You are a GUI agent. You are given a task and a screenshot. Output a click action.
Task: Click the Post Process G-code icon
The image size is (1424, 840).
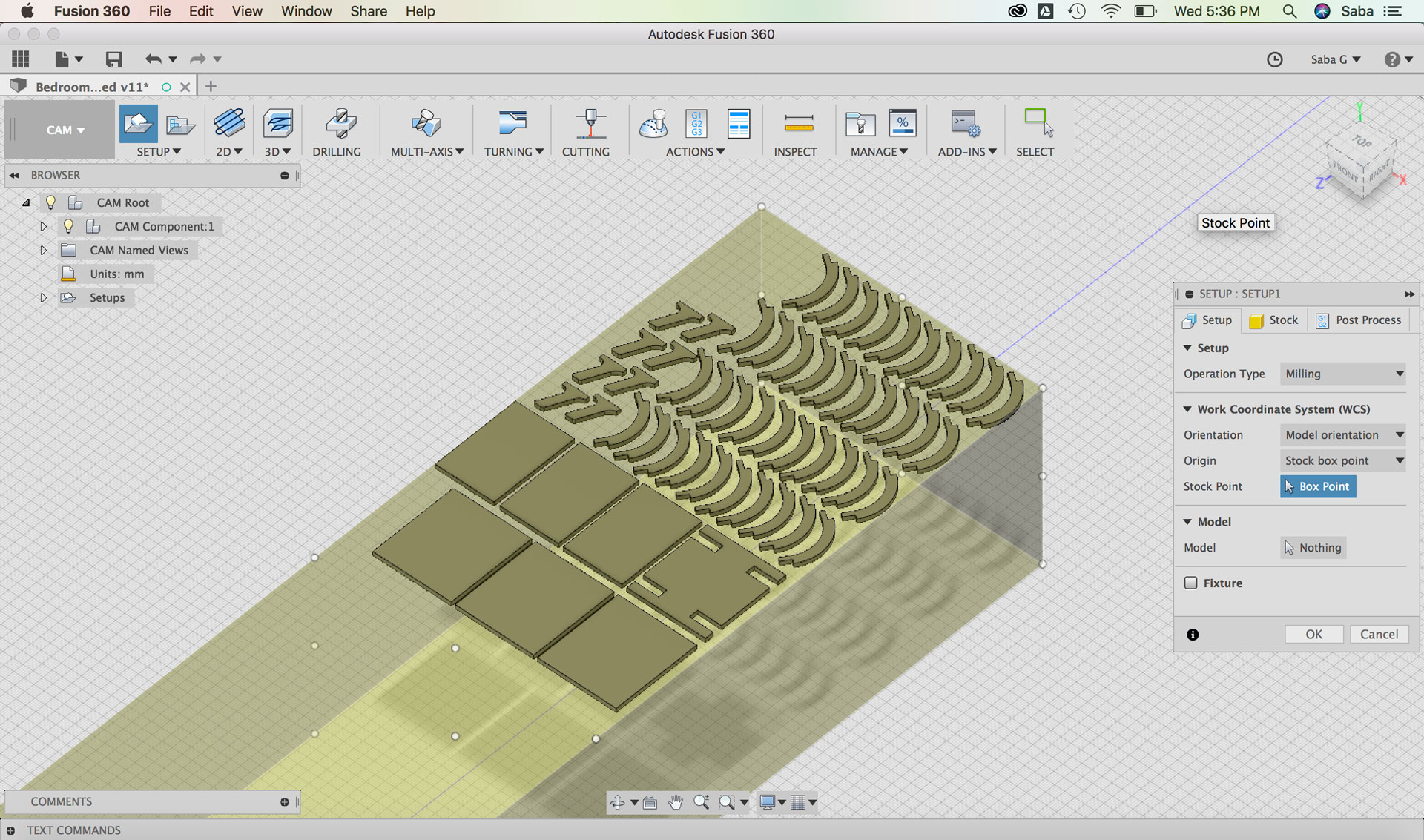(696, 124)
